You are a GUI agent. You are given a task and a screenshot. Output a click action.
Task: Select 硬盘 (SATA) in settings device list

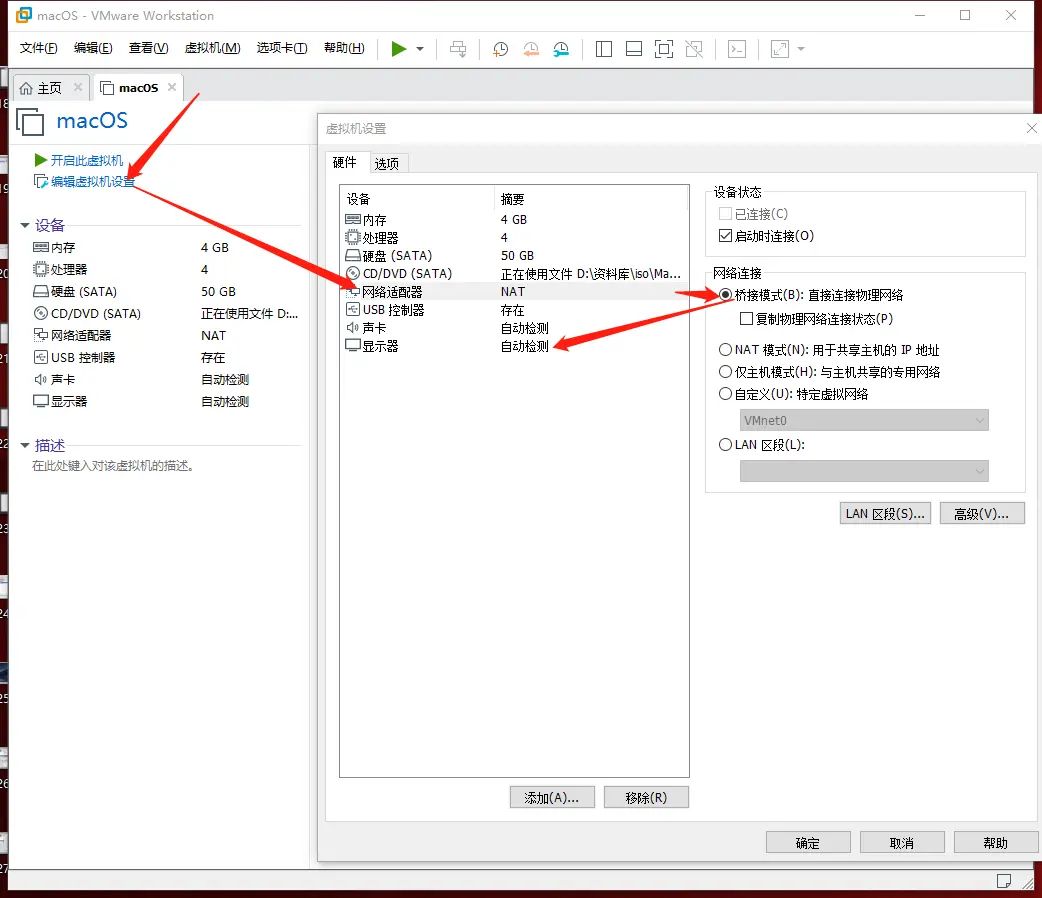[514, 255]
